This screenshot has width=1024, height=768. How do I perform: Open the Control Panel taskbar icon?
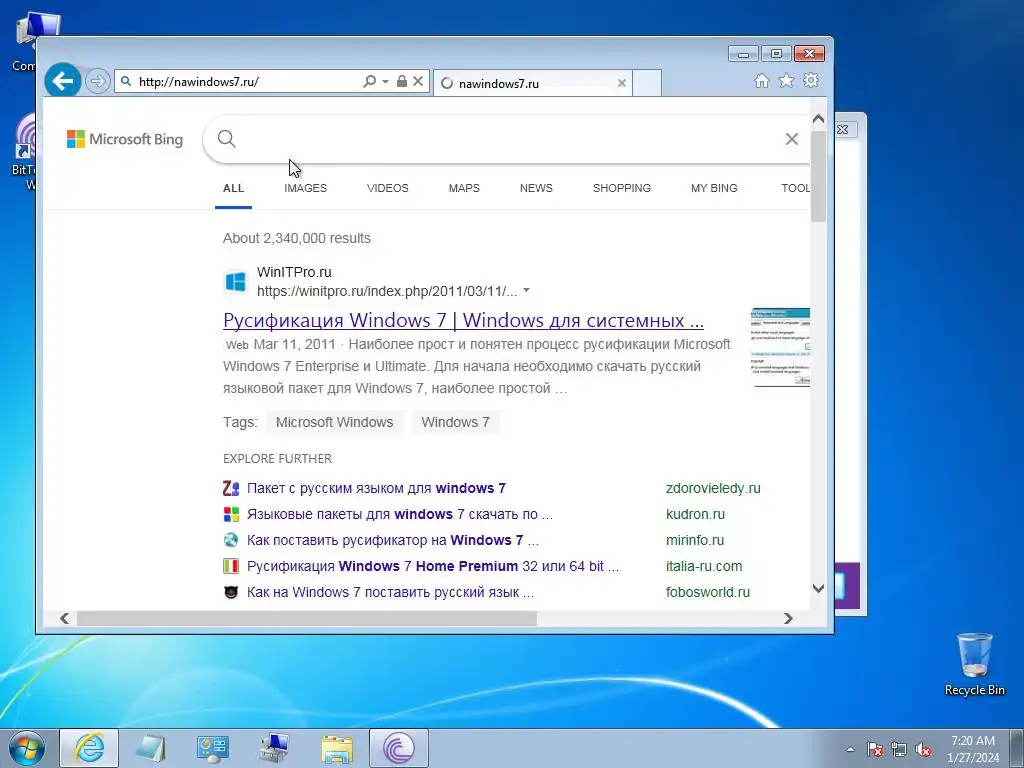pyautogui.click(x=212, y=748)
